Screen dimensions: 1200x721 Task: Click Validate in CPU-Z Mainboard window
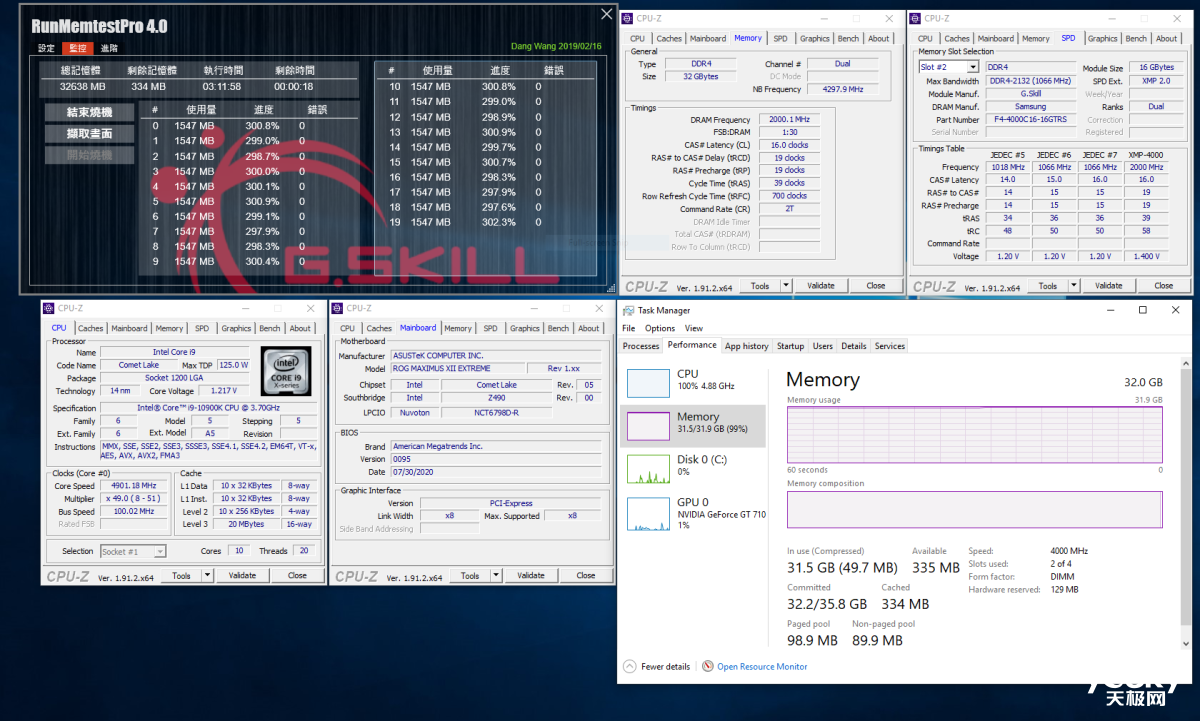point(531,575)
